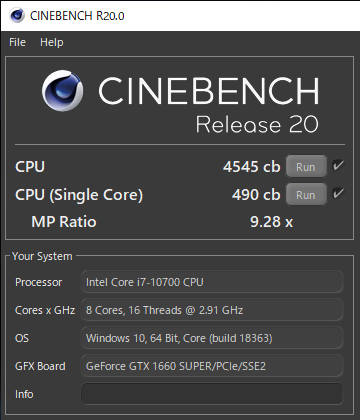The image size is (360, 420).
Task: Click the CINEBENCH R20.0 window title
Action: click(77, 16)
